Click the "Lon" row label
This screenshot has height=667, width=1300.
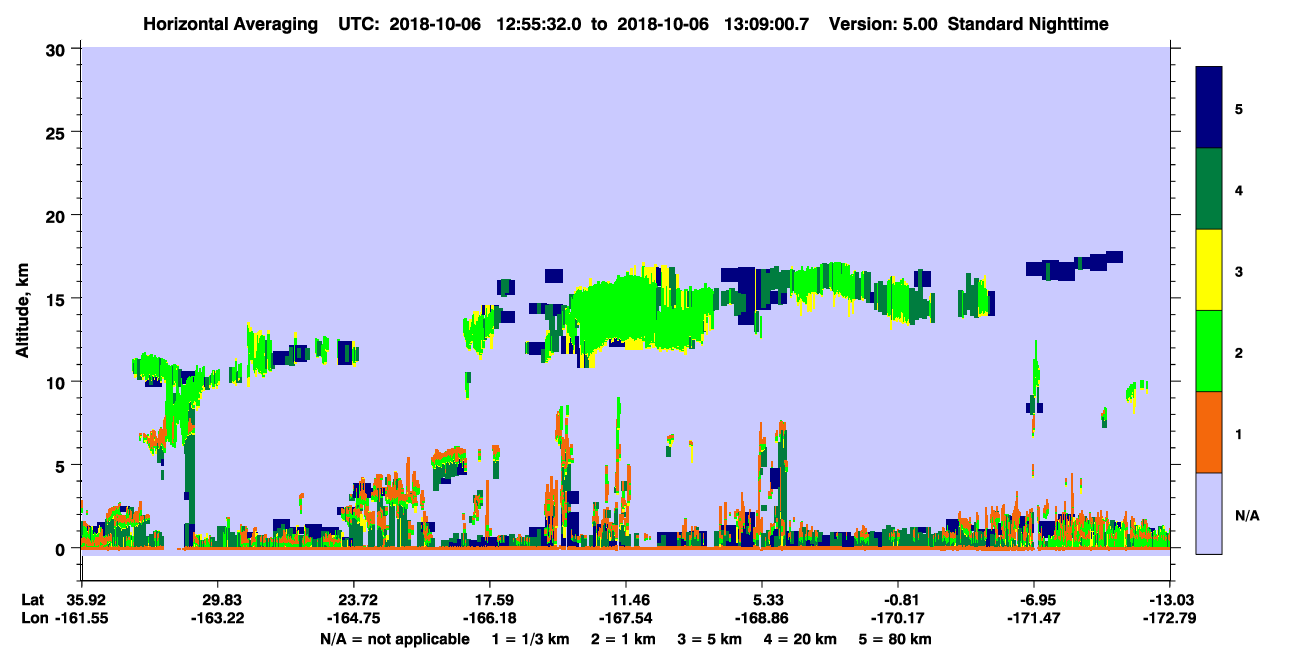(33, 618)
